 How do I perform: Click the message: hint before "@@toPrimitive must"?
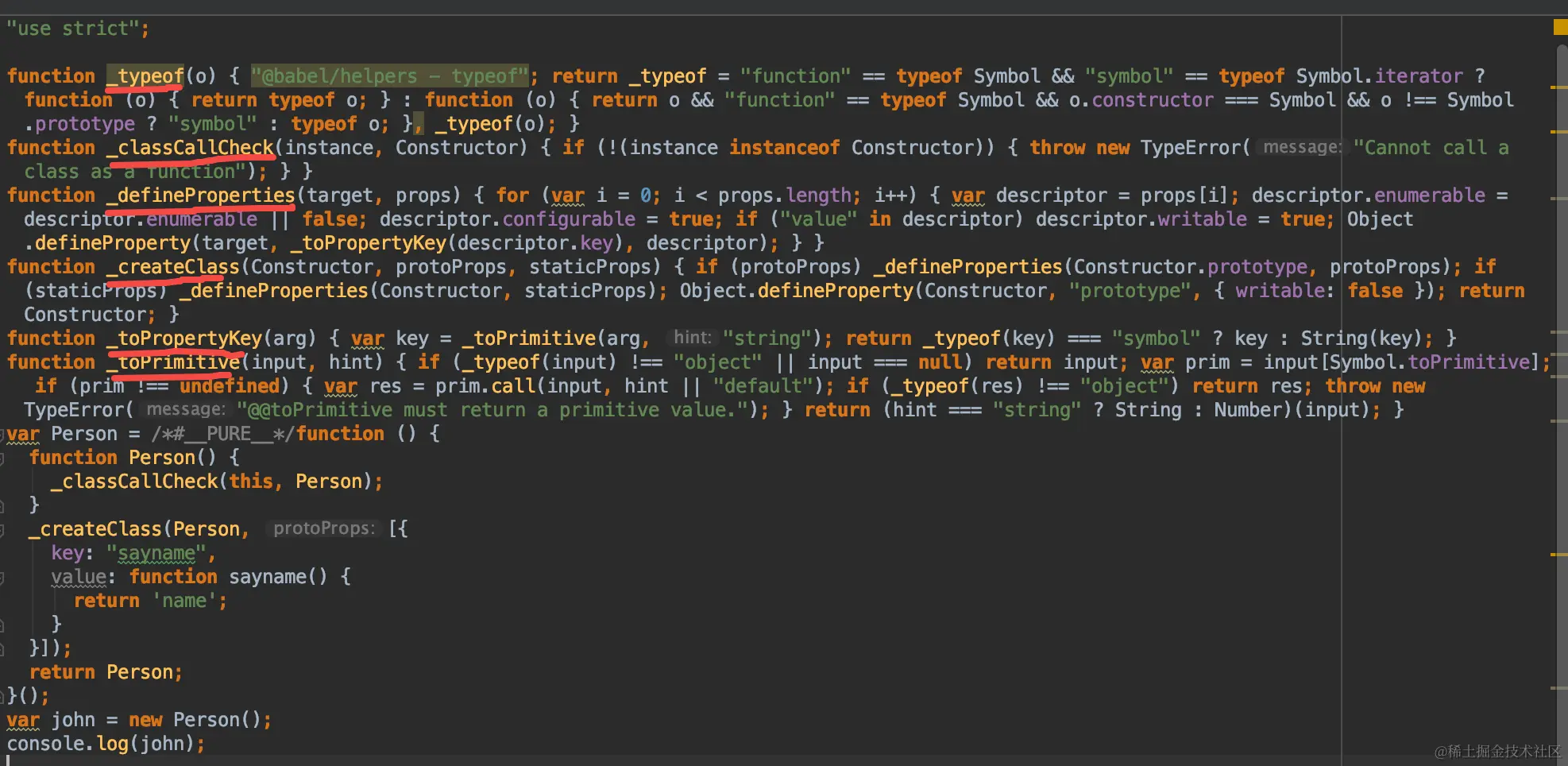point(187,410)
